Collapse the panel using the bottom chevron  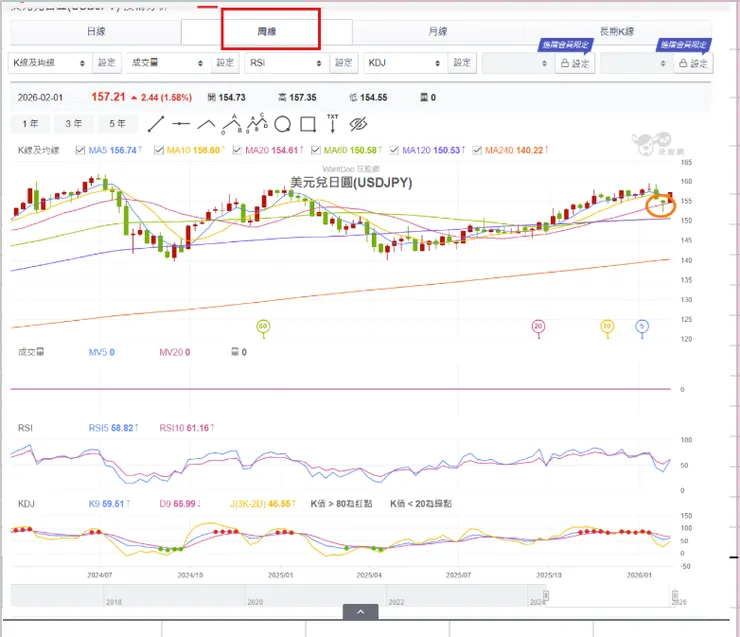[x=361, y=612]
